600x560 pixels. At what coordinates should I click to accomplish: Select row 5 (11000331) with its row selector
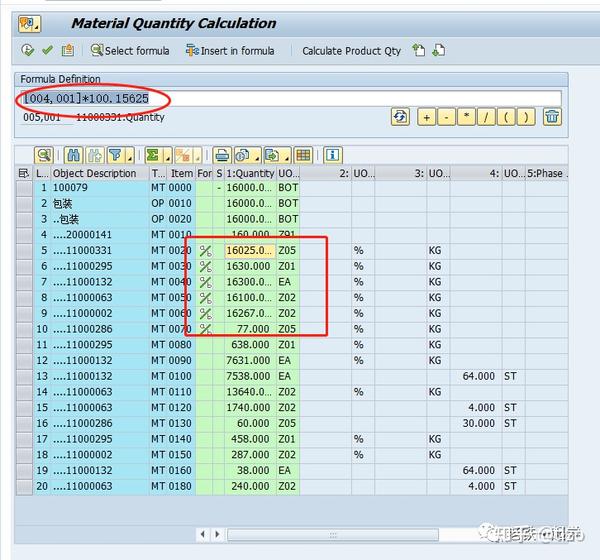coord(24,251)
